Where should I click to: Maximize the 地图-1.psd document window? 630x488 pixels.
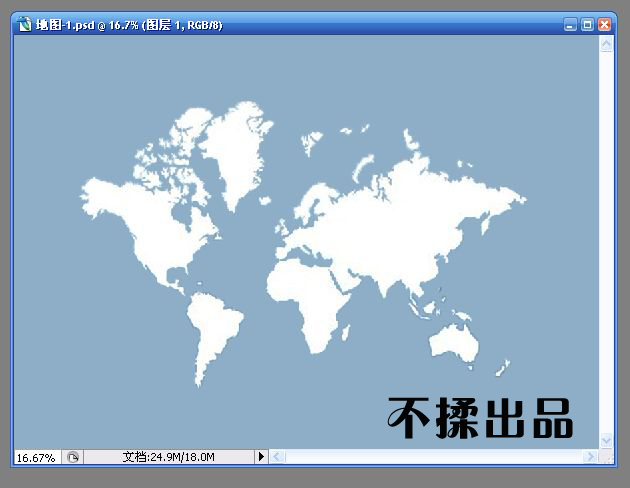pos(587,25)
